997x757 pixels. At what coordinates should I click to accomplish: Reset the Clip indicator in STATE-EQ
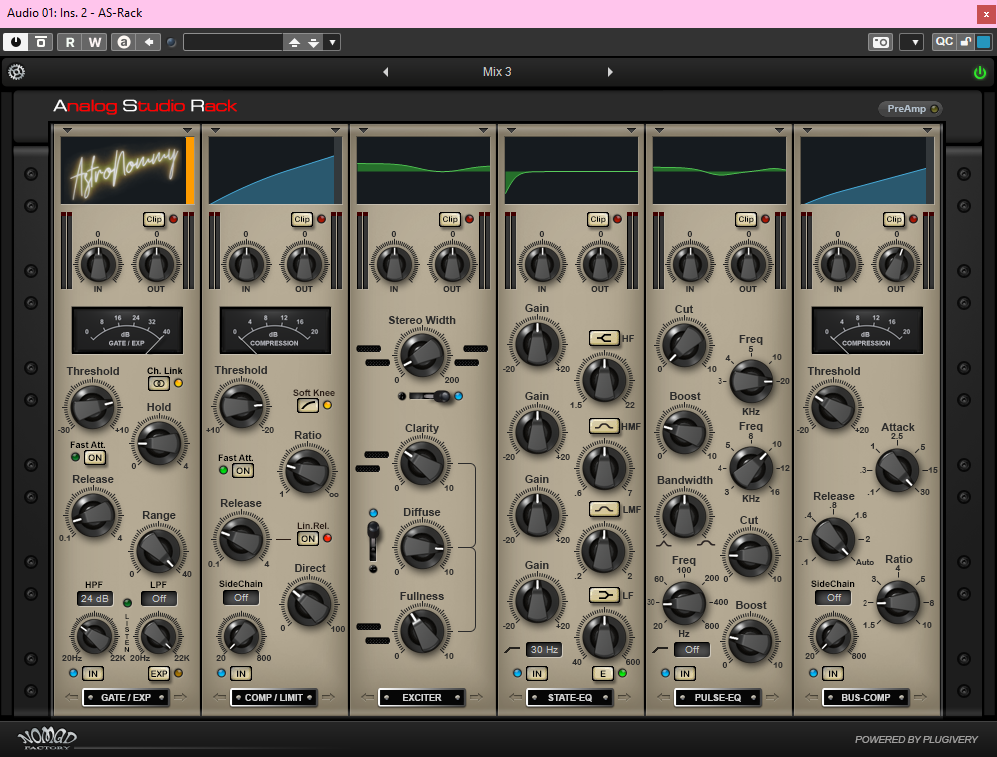598,219
